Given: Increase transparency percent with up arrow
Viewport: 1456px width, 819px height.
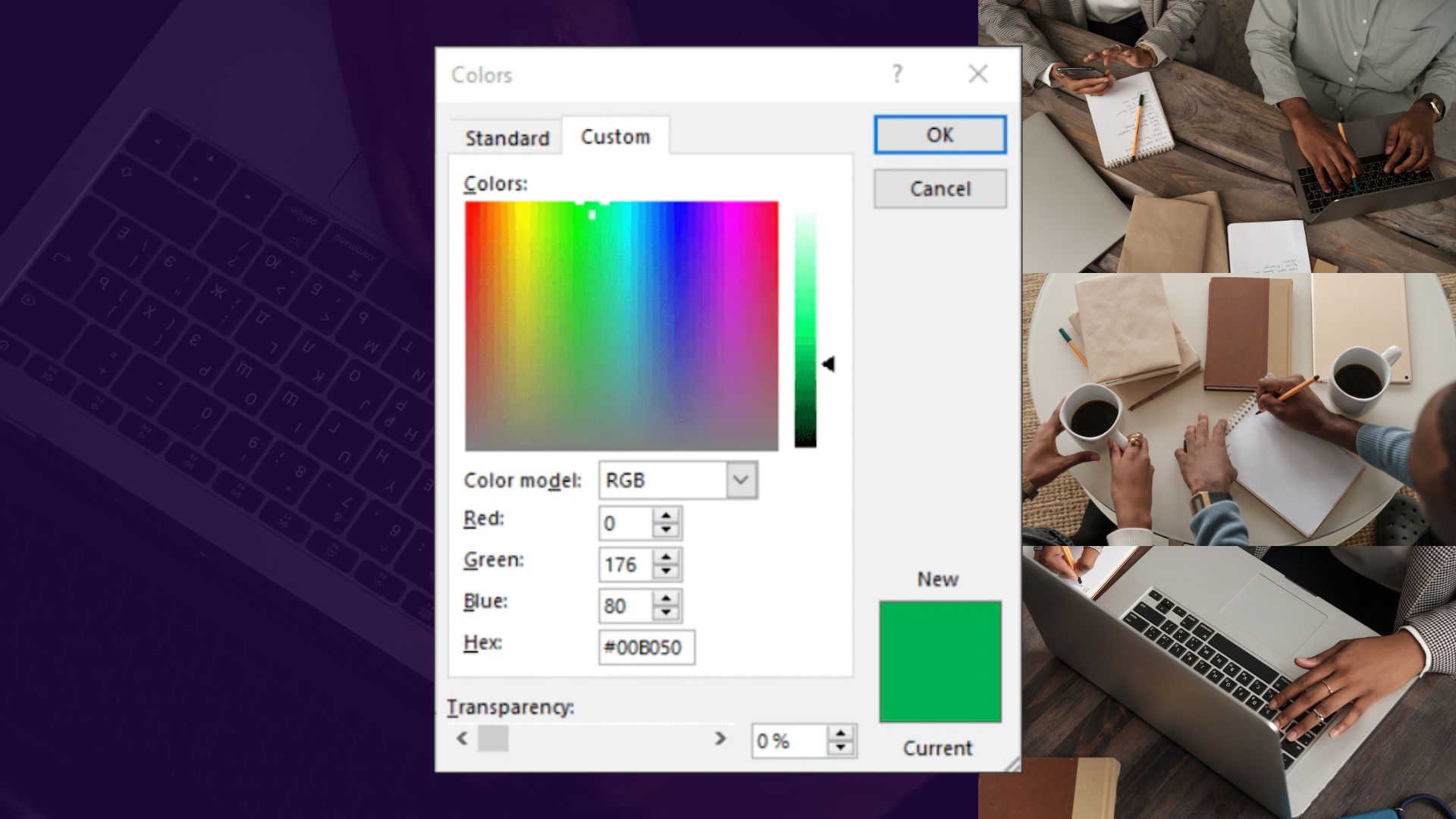Looking at the screenshot, I should tap(840, 733).
